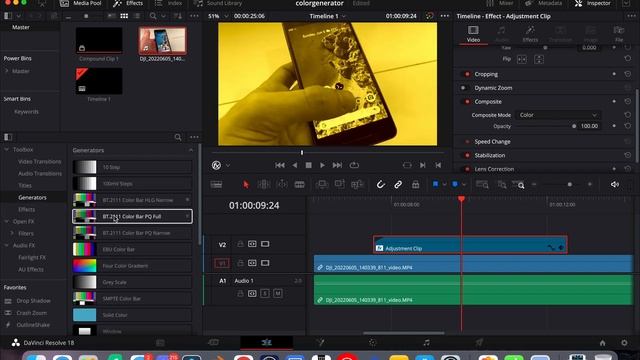640x360 pixels.
Task: Collapse the Open FX tree
Action: (x=7, y=222)
